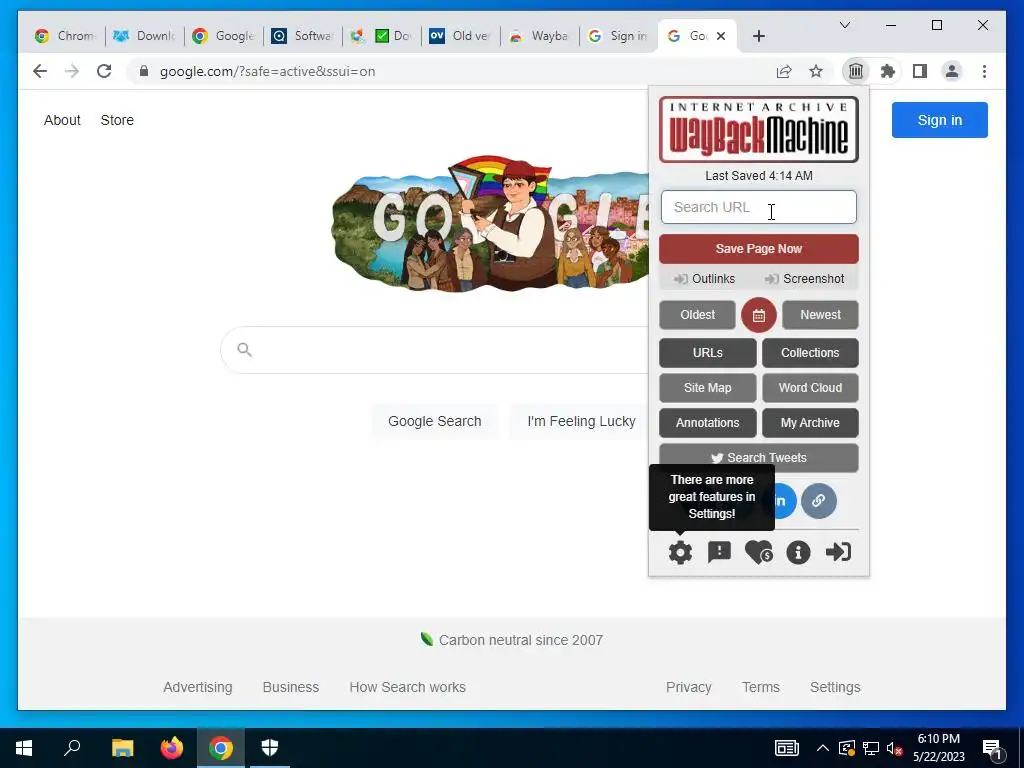Toggle the Outlinks option
This screenshot has width=1024, height=768.
click(705, 279)
